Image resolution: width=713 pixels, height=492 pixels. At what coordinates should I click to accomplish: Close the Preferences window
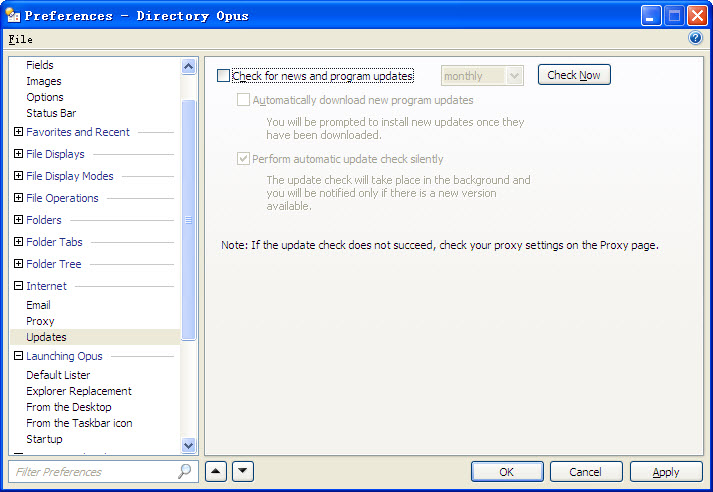coord(697,16)
